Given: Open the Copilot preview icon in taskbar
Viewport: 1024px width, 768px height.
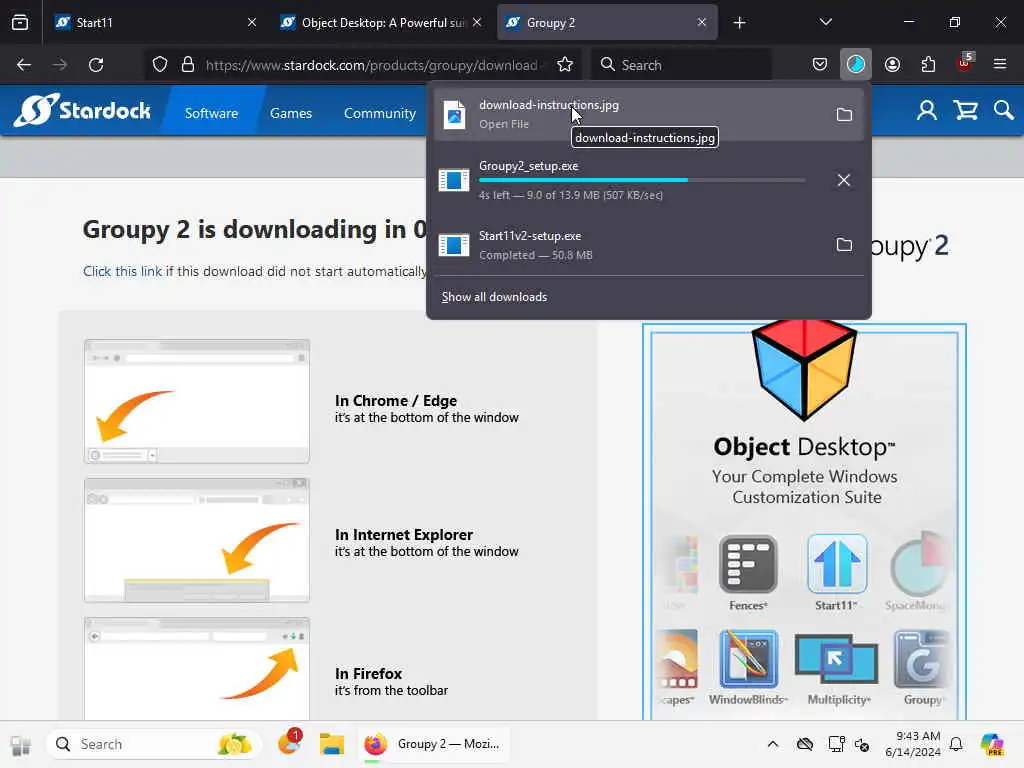Looking at the screenshot, I should point(992,744).
